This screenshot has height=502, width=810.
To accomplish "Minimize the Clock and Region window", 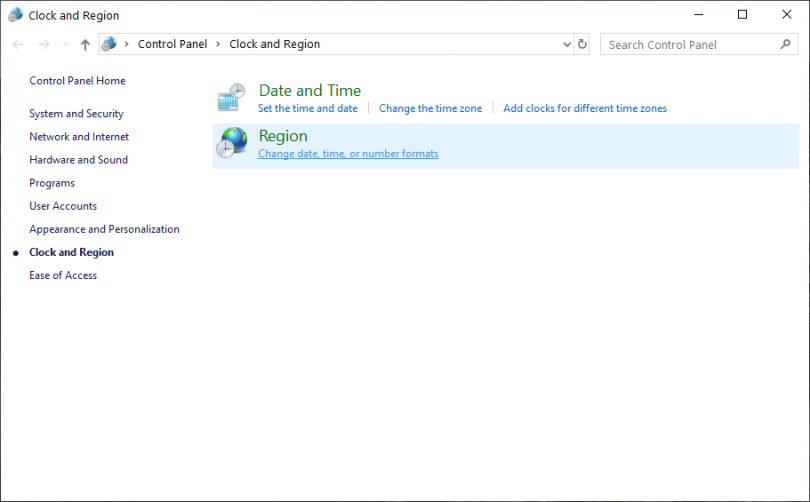I will 699,14.
